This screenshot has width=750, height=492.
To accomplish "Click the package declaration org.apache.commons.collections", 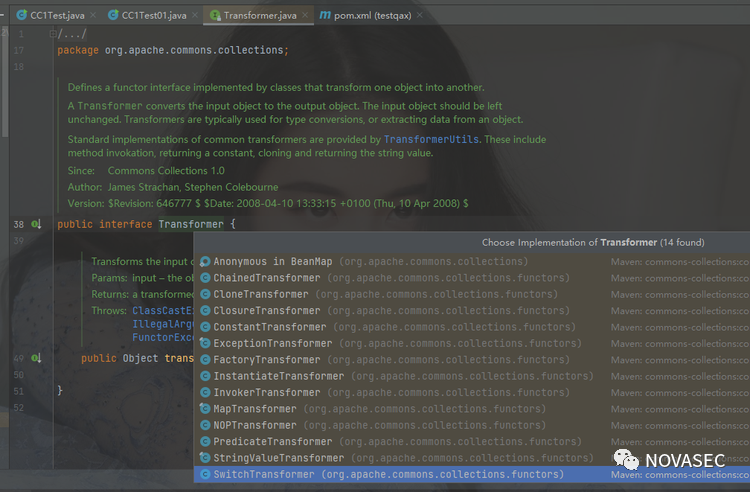I will 194,50.
